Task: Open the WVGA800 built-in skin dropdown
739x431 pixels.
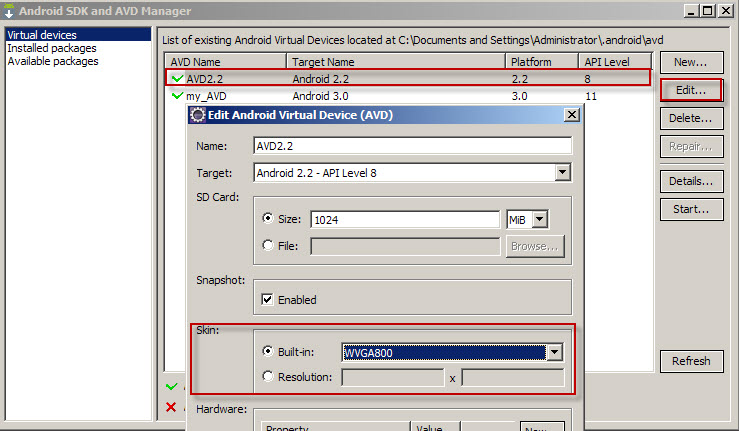Action: [x=555, y=352]
